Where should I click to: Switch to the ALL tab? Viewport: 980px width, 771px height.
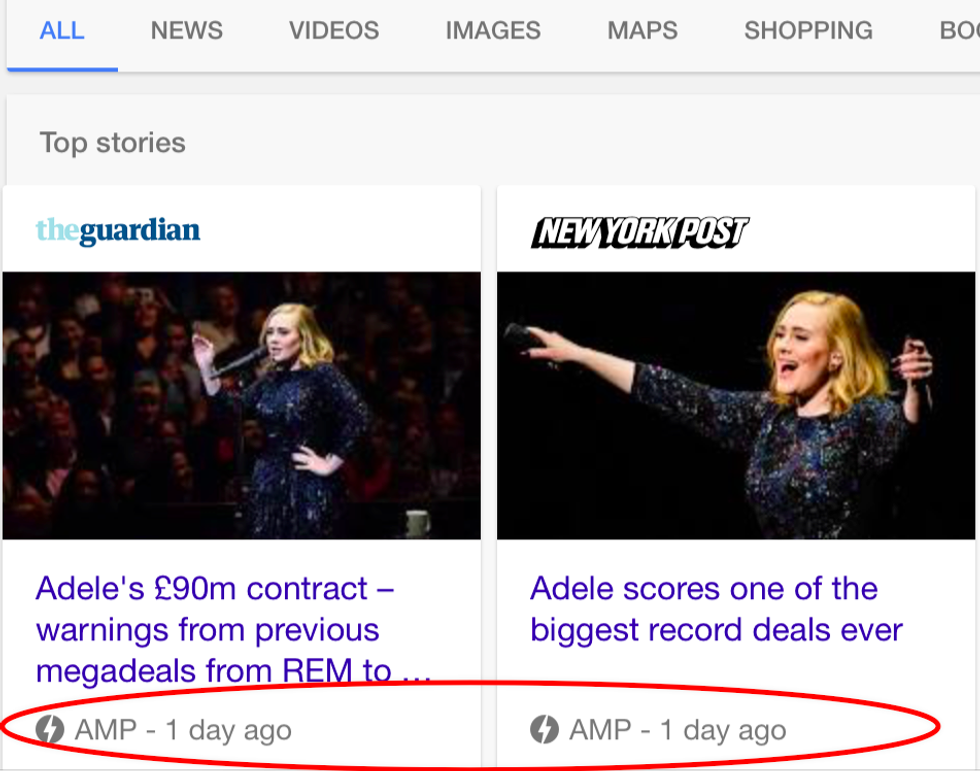[x=62, y=31]
